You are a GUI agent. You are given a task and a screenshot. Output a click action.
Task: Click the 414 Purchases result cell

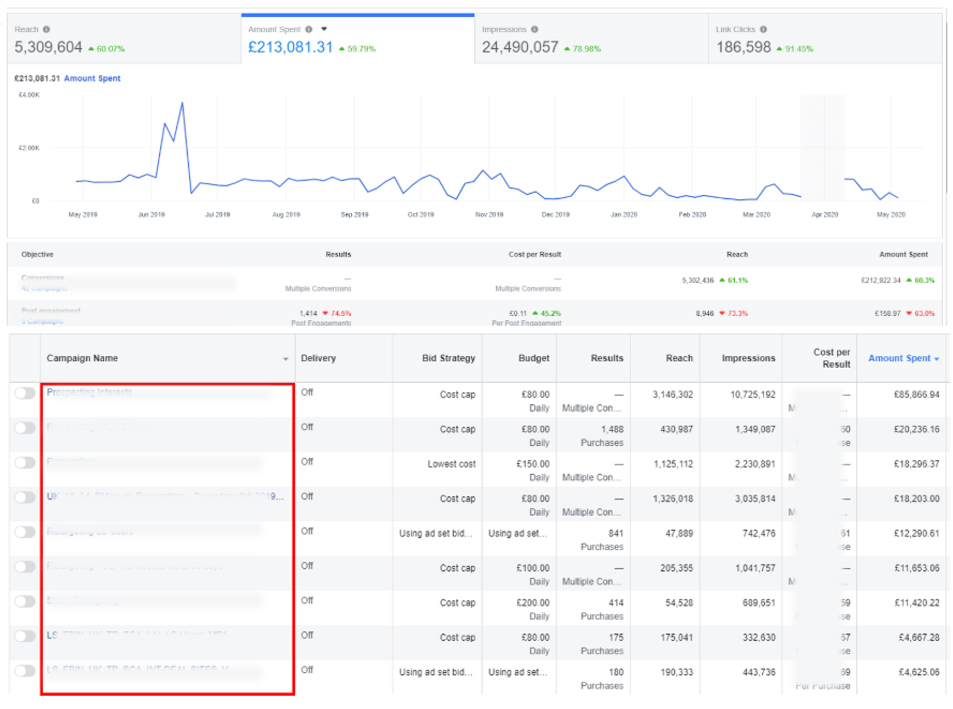point(602,609)
